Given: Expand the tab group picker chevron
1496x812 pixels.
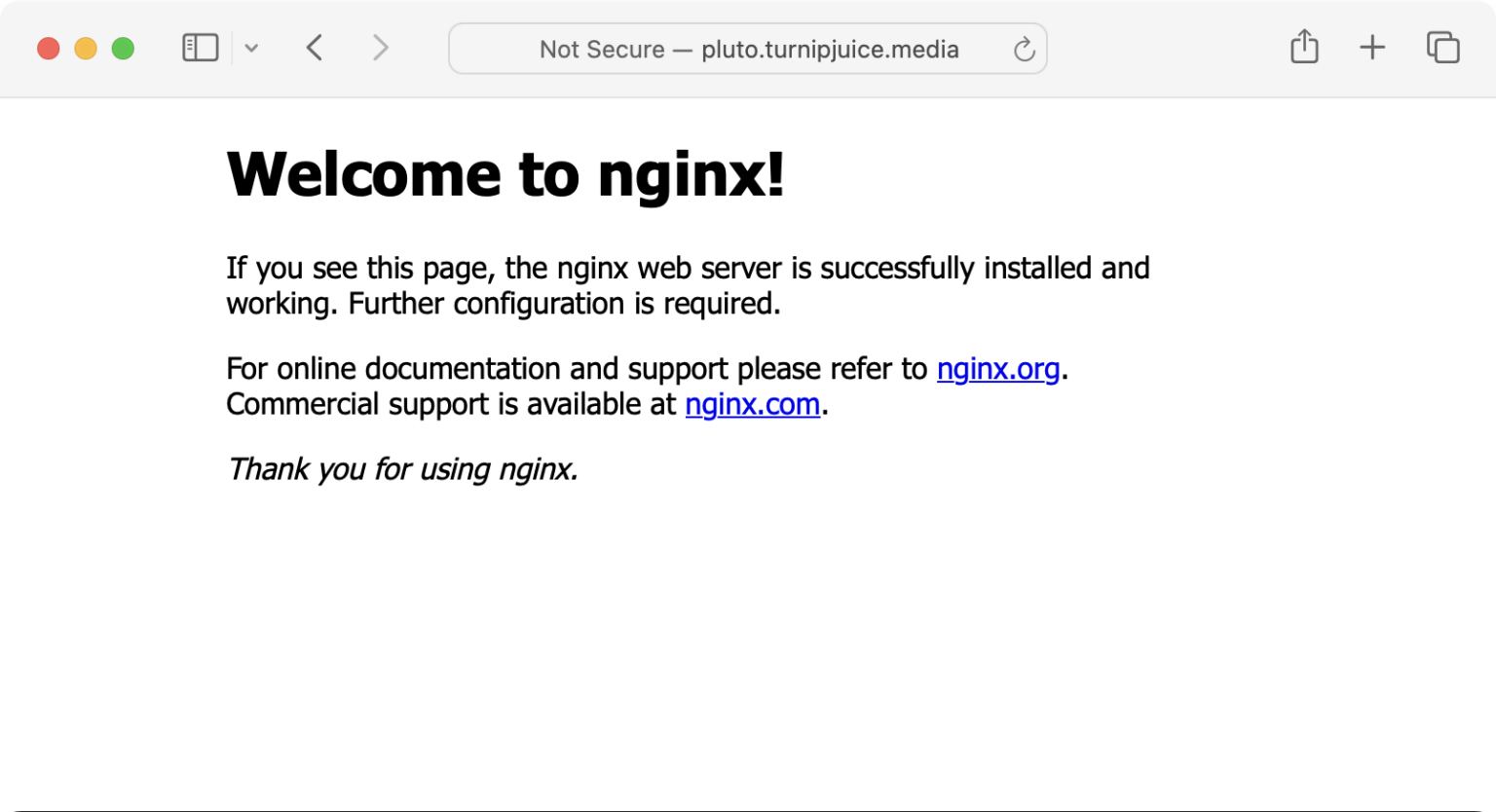Looking at the screenshot, I should coord(252,47).
